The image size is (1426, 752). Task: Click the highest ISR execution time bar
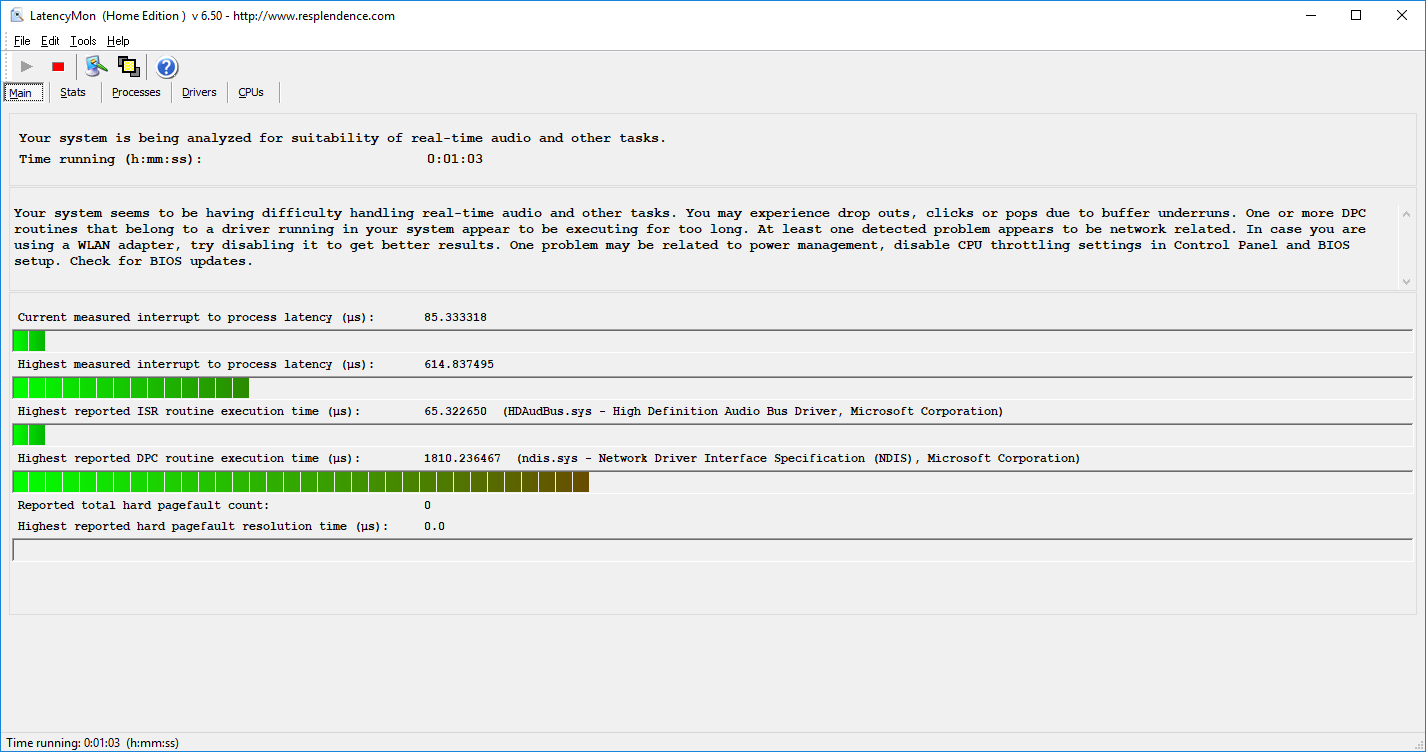tap(712, 435)
